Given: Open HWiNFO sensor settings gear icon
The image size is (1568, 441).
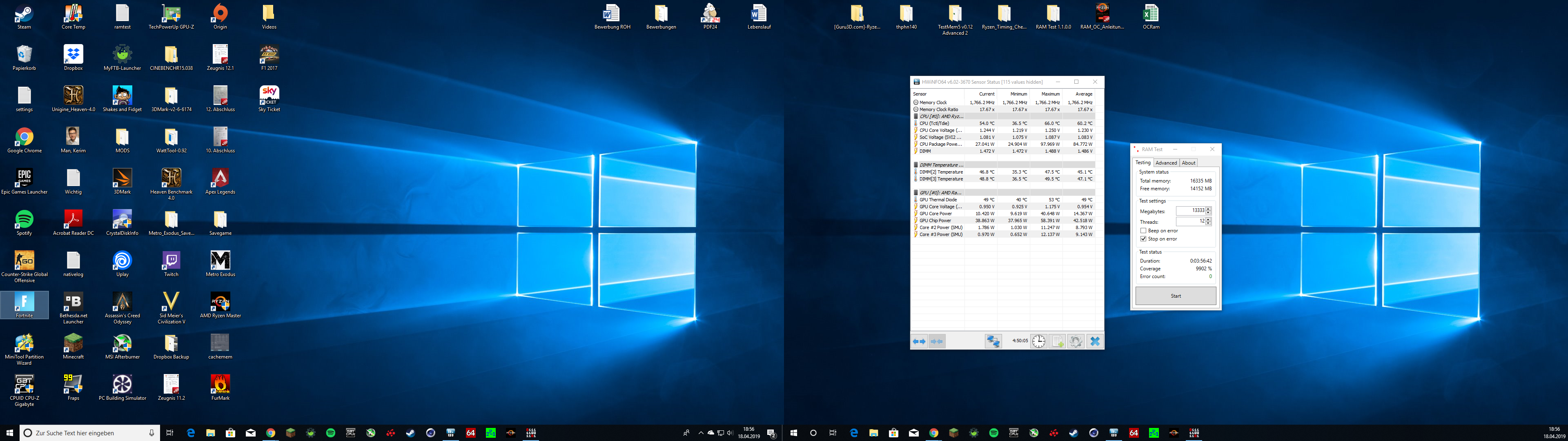Looking at the screenshot, I should [x=1076, y=342].
